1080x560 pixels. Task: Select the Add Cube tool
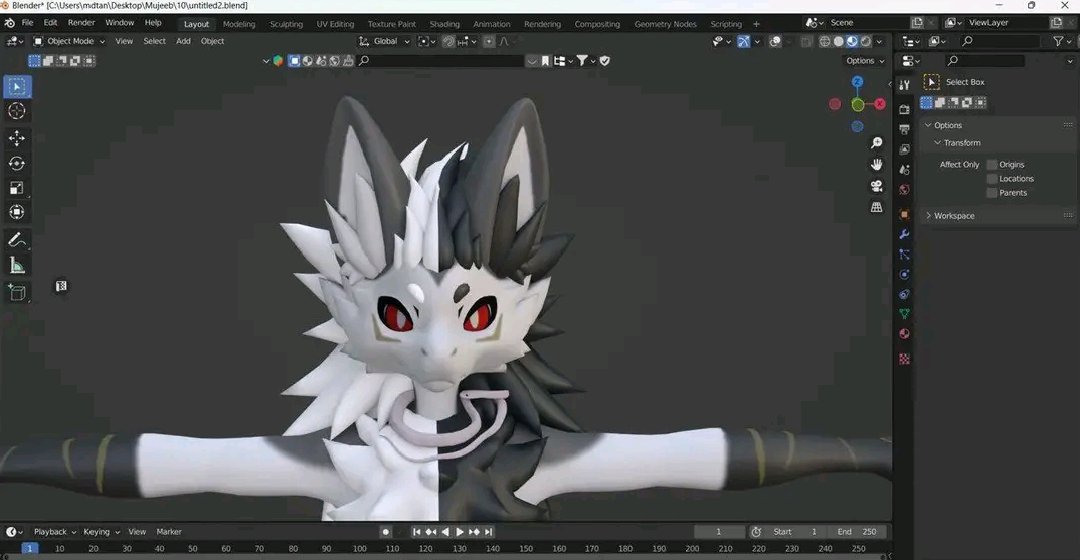(x=17, y=293)
